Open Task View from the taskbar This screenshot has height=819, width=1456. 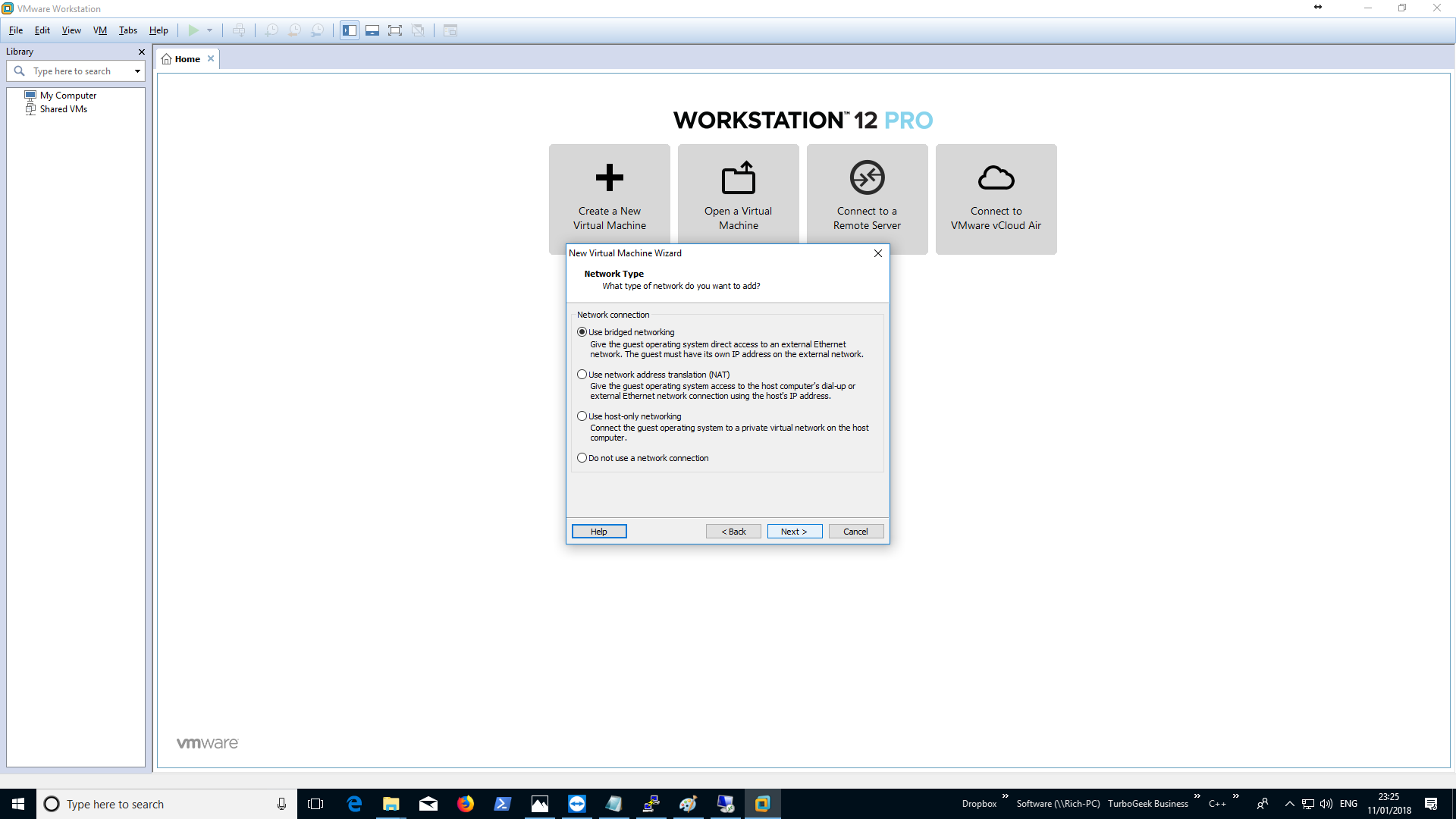click(x=315, y=804)
